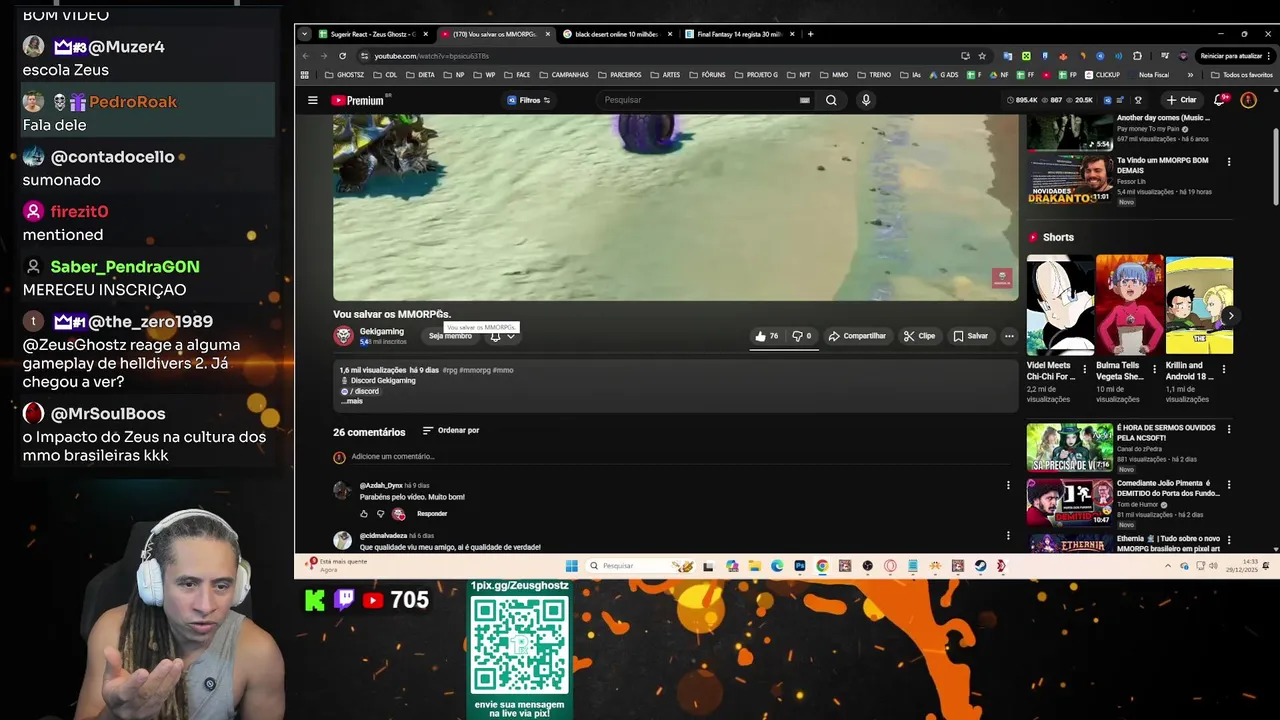Like the video with thumbs up 76
The image size is (1280, 720).
click(767, 336)
